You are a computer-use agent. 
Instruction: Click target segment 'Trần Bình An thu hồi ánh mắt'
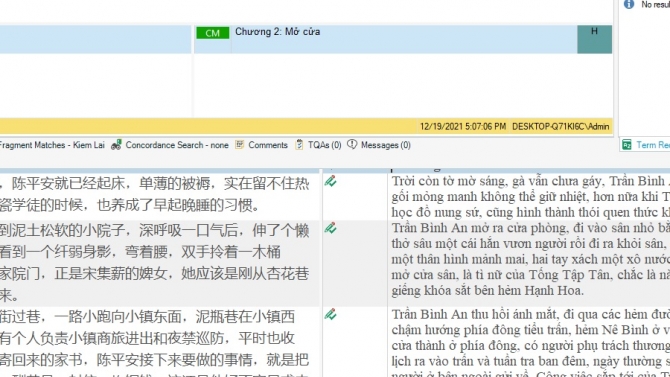(x=530, y=342)
